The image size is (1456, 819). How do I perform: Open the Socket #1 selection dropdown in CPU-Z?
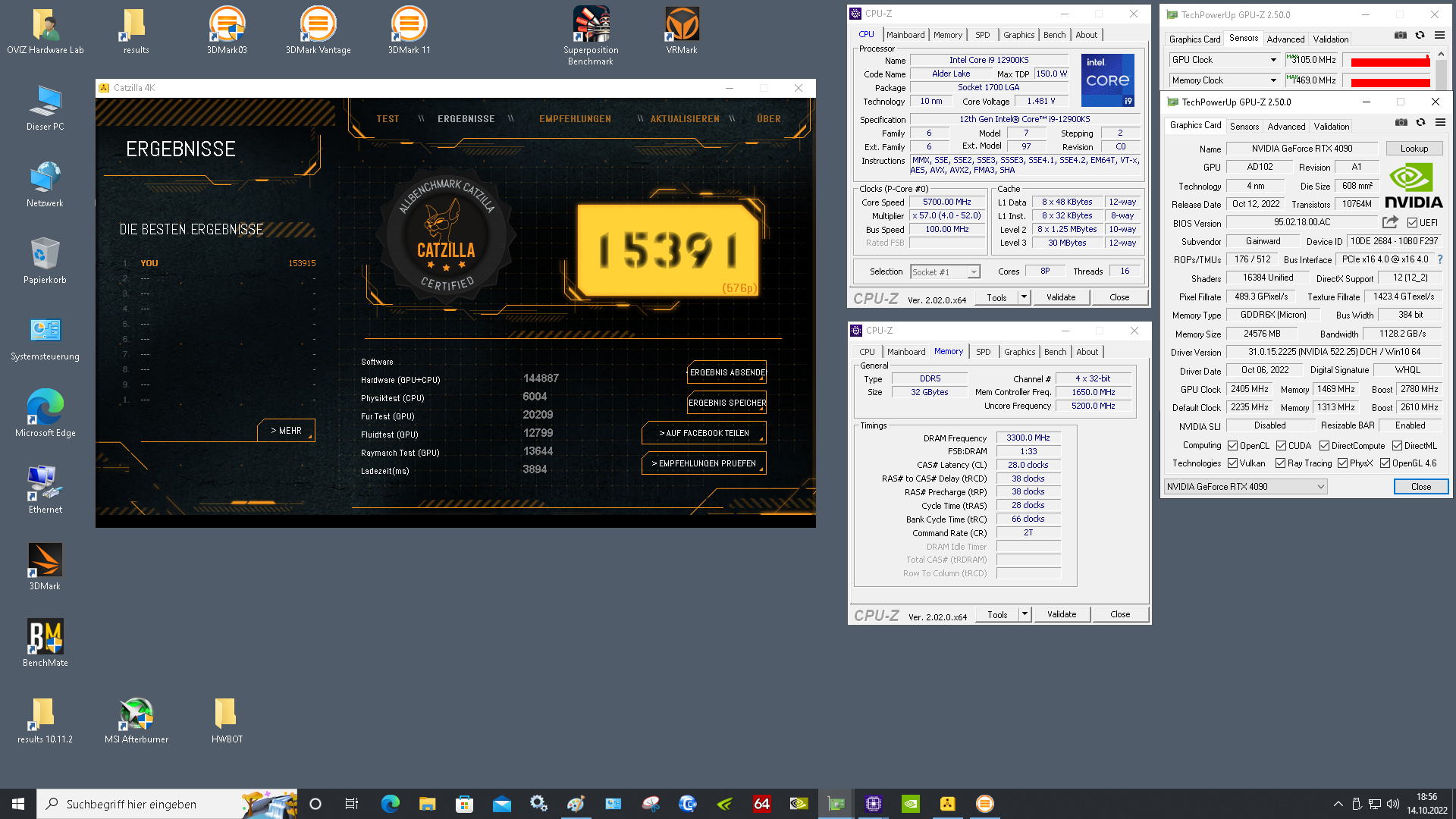945,272
